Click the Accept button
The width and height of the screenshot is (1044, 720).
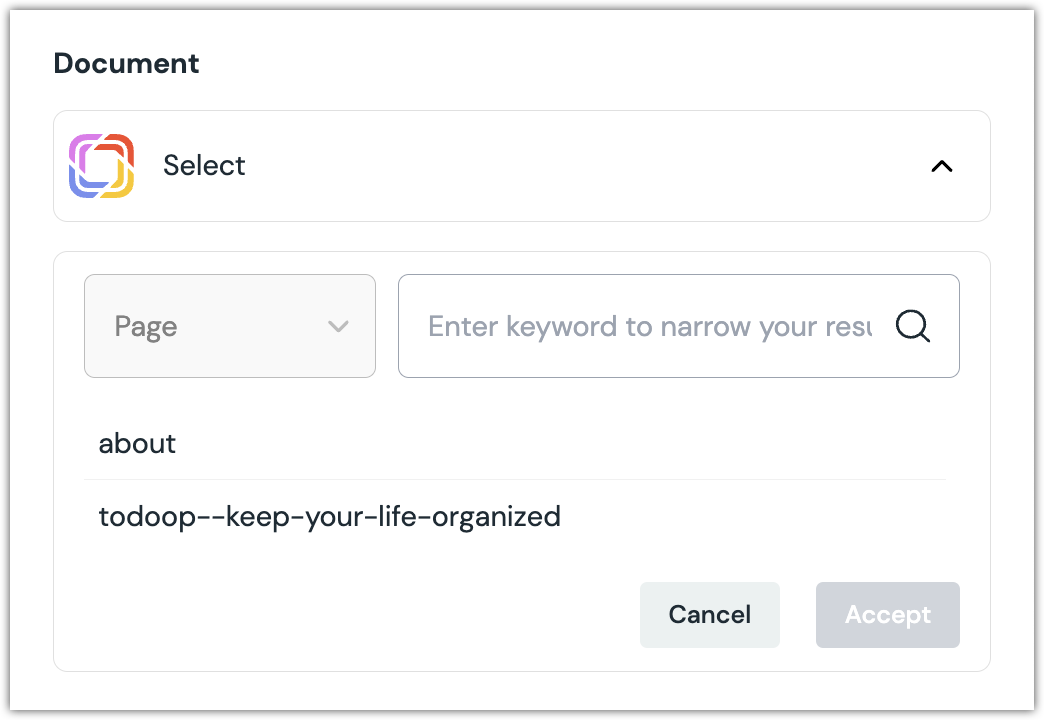pyautogui.click(x=887, y=615)
